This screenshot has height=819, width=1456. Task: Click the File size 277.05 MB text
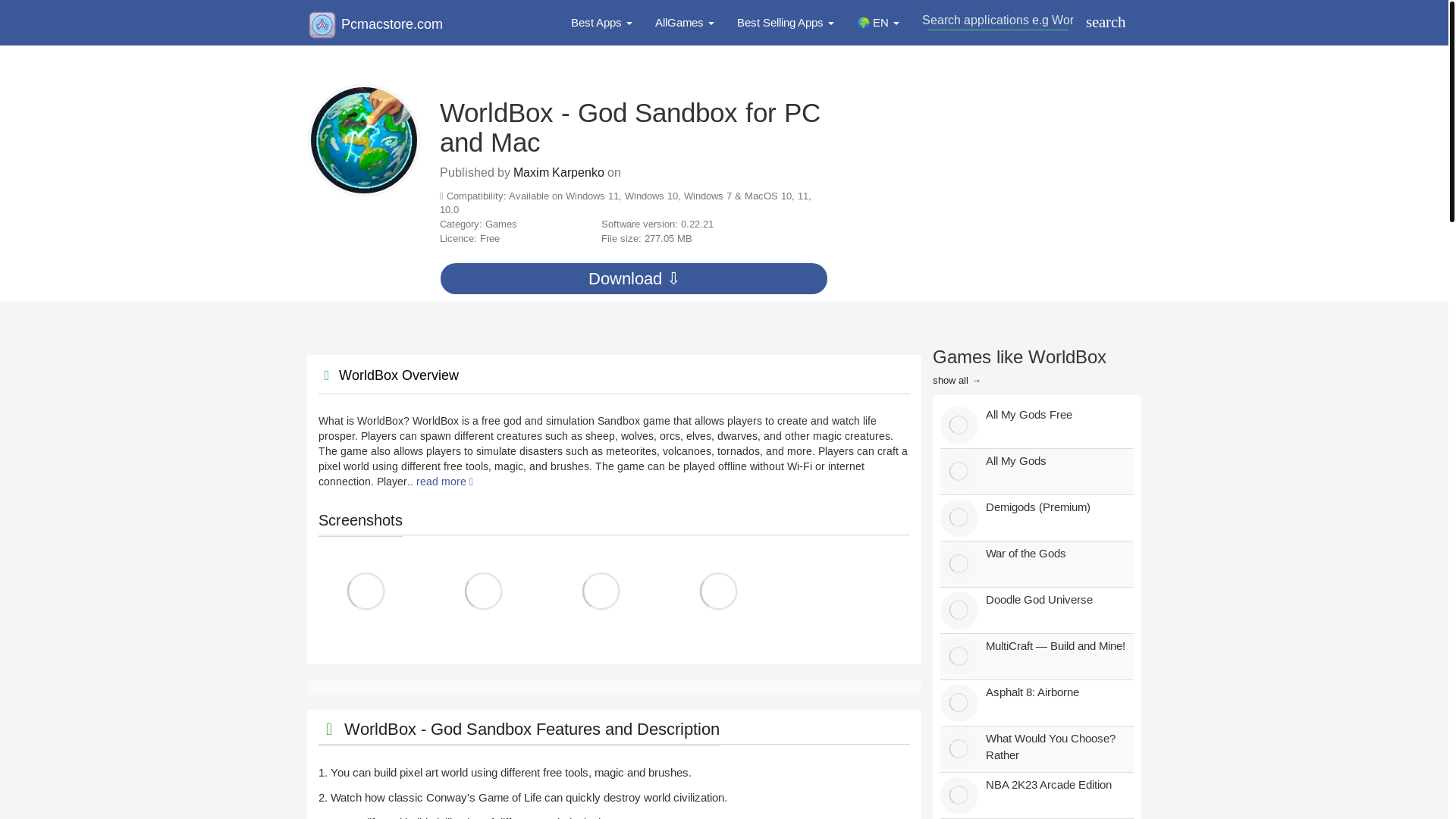tap(646, 239)
